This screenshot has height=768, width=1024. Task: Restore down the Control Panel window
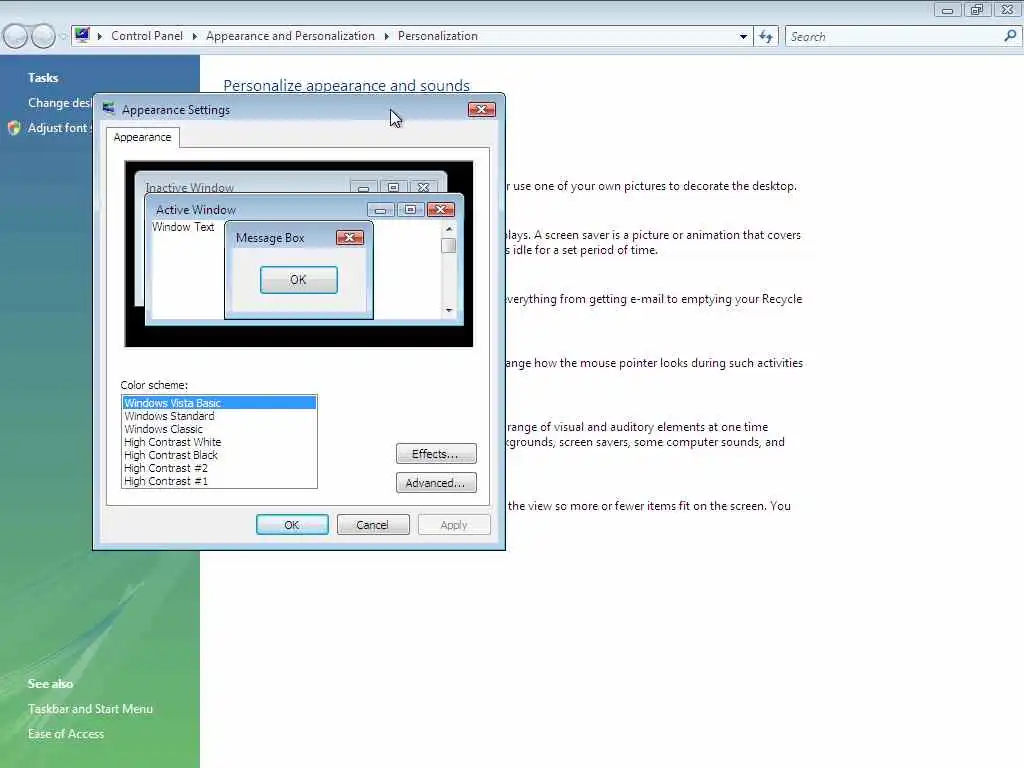pyautogui.click(x=977, y=10)
